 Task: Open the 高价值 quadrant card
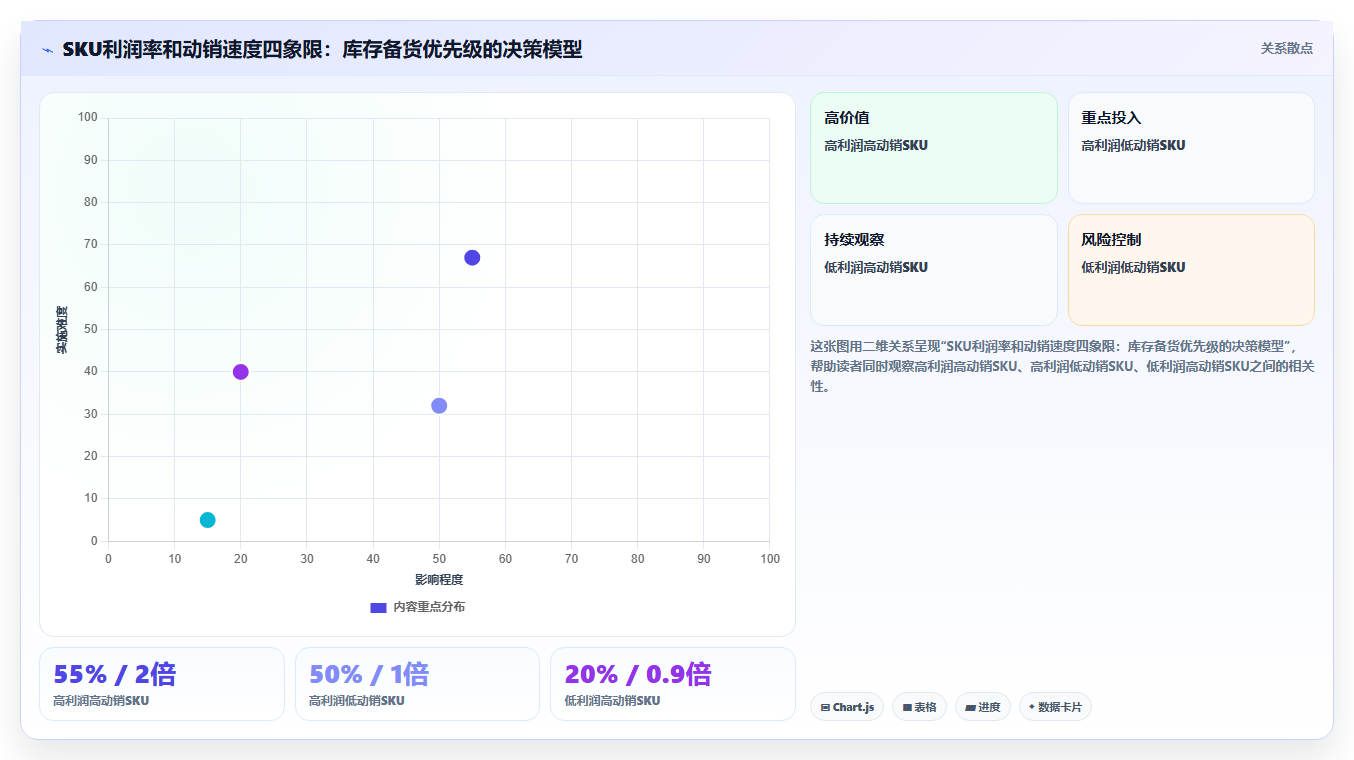pos(933,148)
